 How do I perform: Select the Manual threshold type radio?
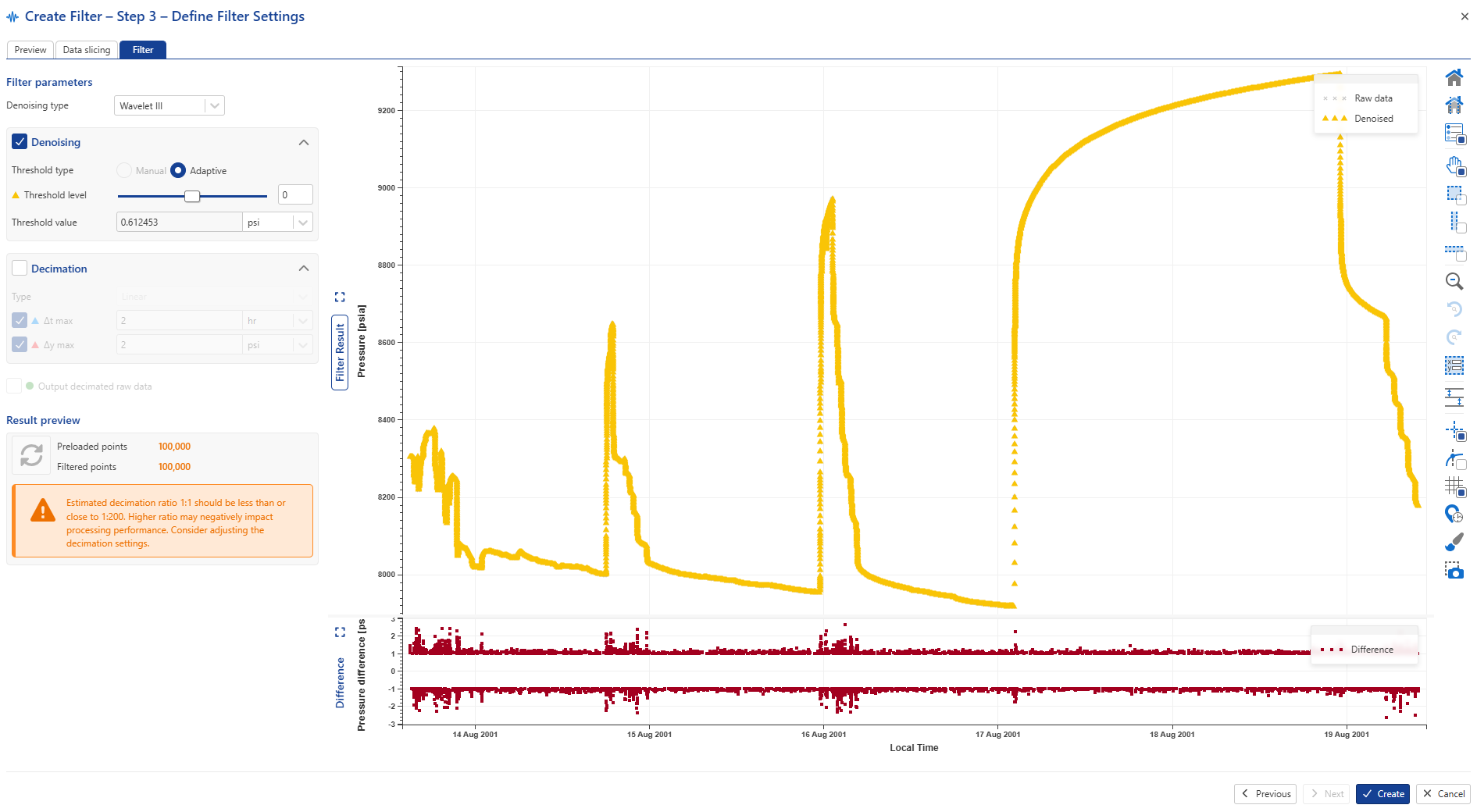pyautogui.click(x=124, y=170)
